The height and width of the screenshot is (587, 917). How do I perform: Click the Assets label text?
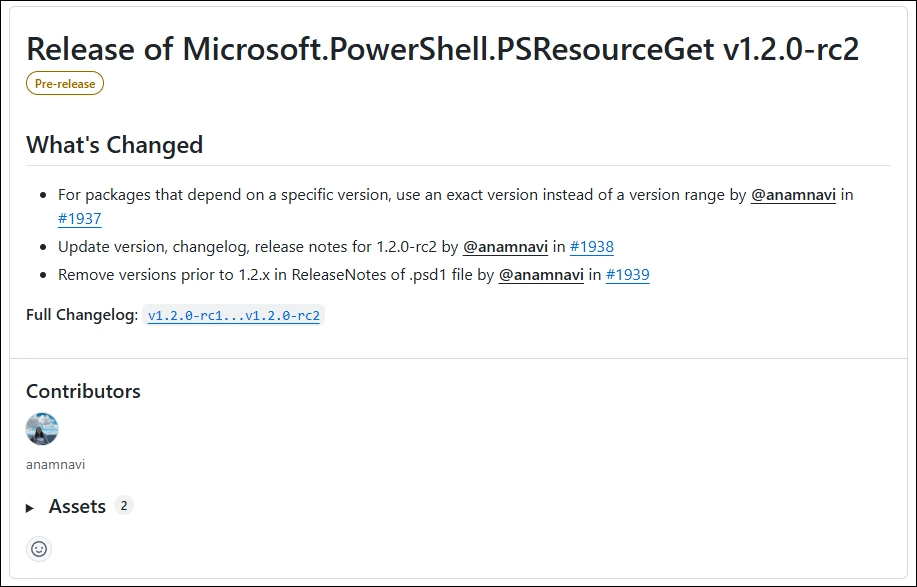click(77, 507)
